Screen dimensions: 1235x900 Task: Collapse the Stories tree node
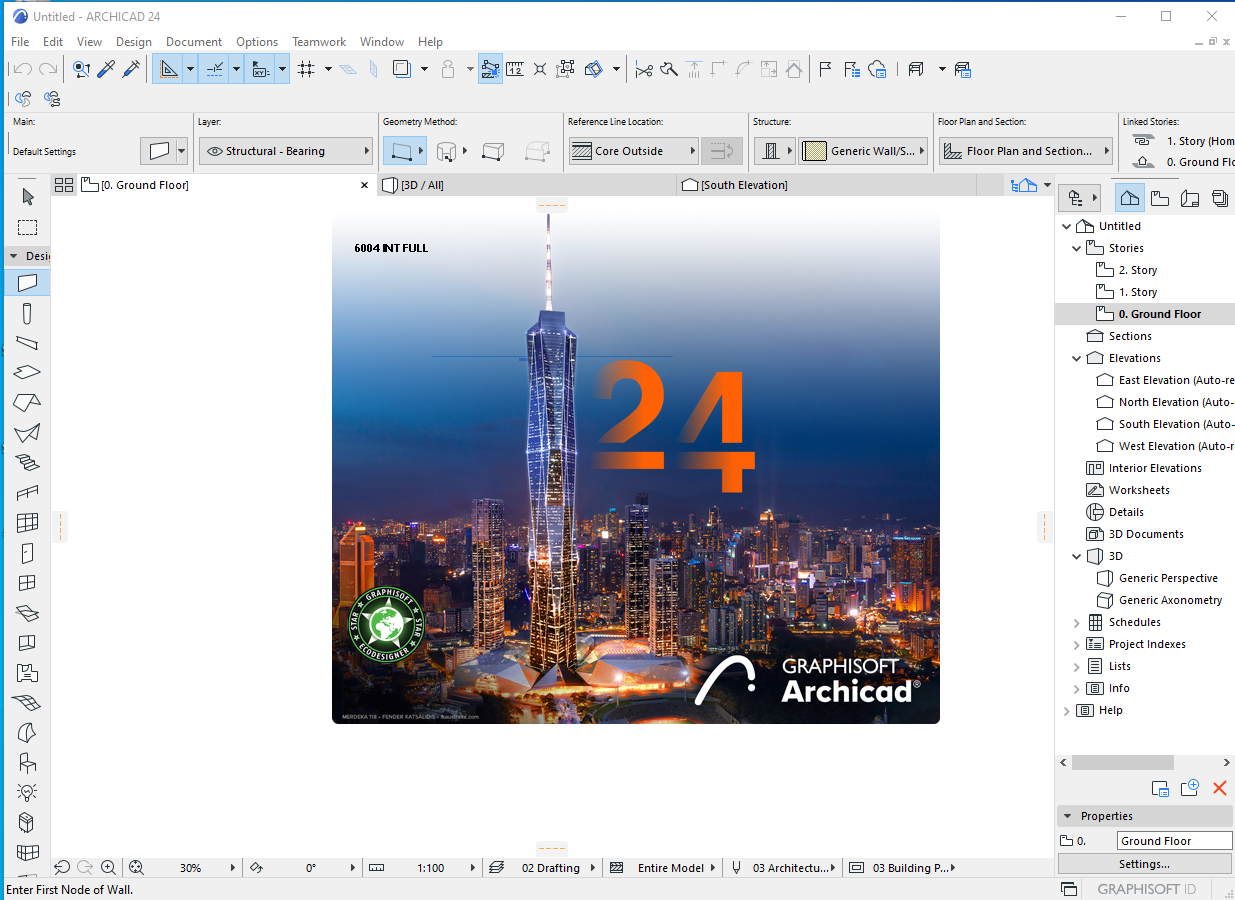point(1077,248)
